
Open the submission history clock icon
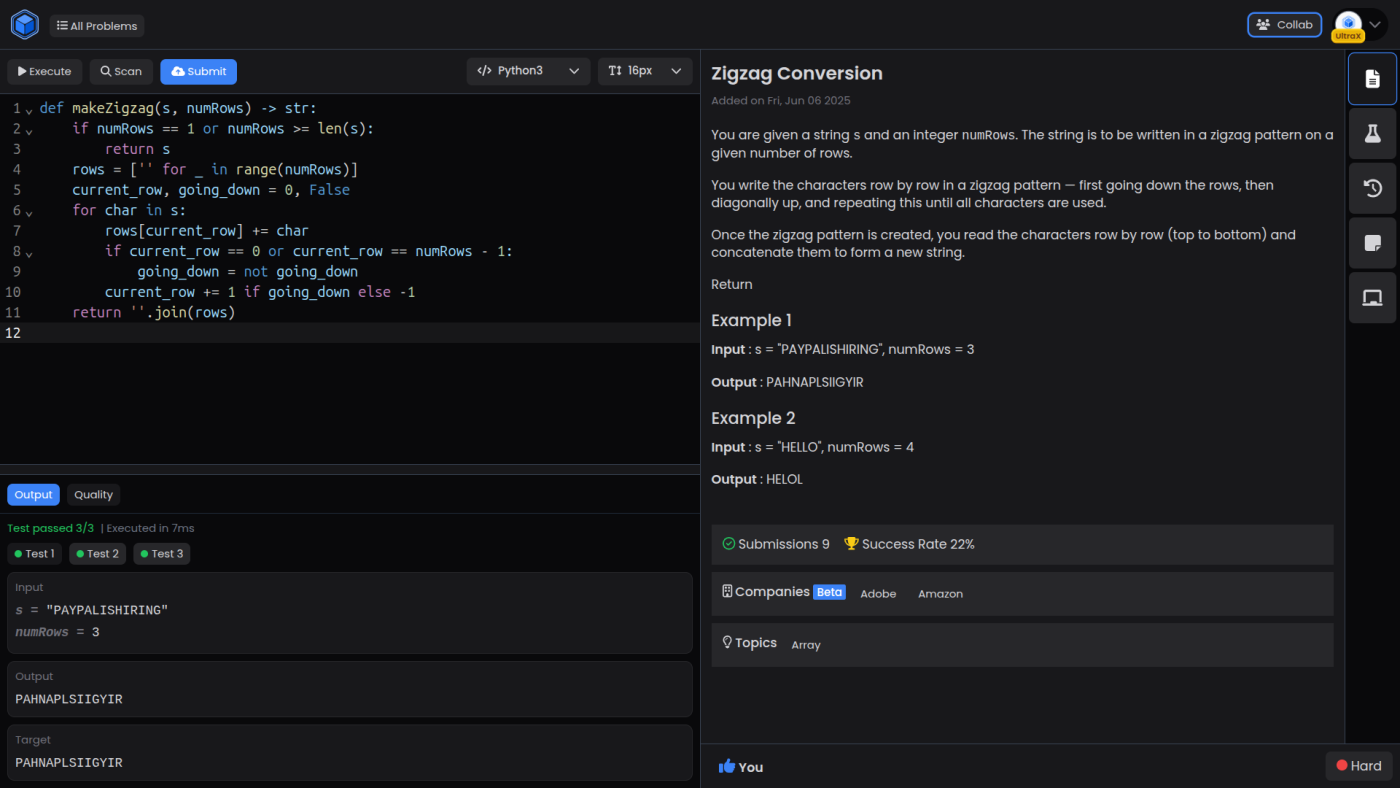[1372, 188]
